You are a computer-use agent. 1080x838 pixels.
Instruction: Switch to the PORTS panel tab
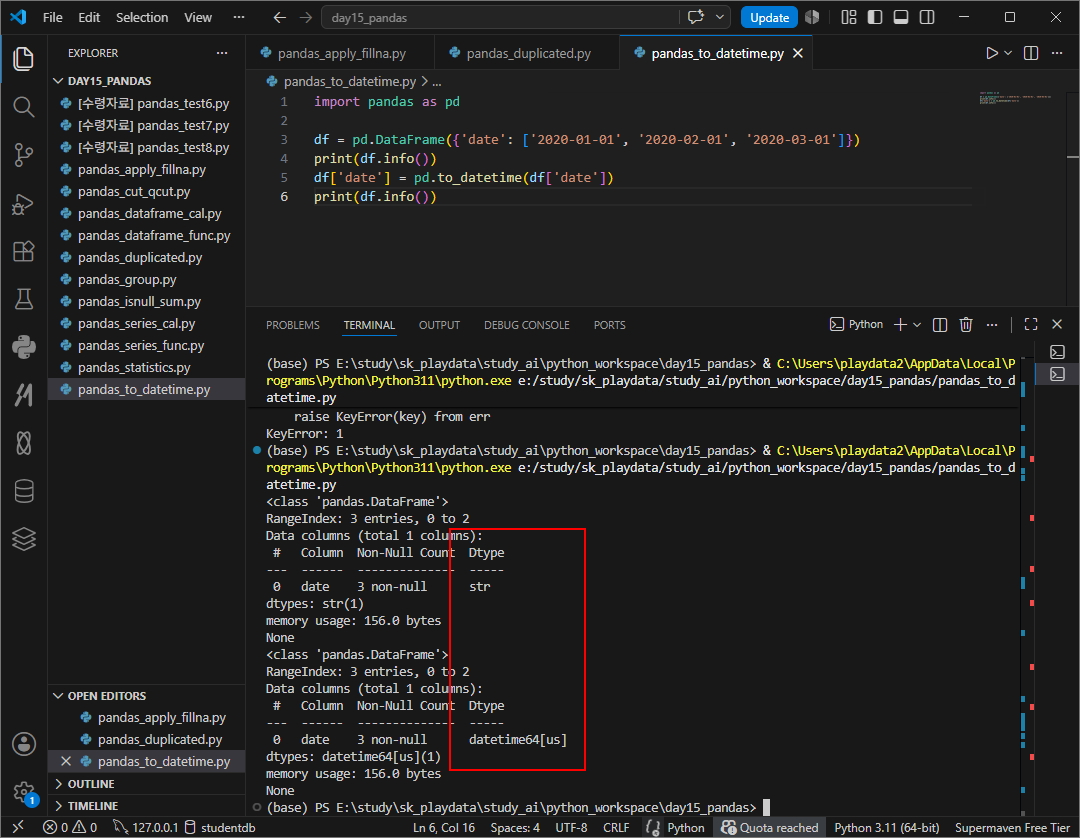point(610,324)
